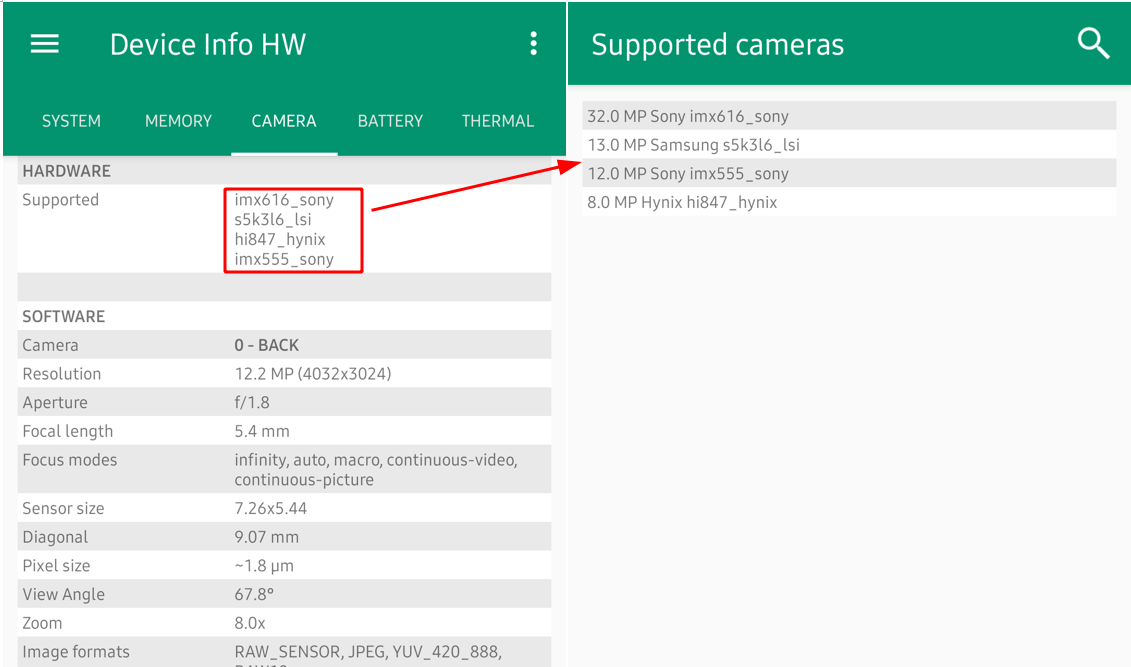This screenshot has height=667, width=1131.
Task: Tap imx616_sony in the hardware list
Action: (x=284, y=200)
